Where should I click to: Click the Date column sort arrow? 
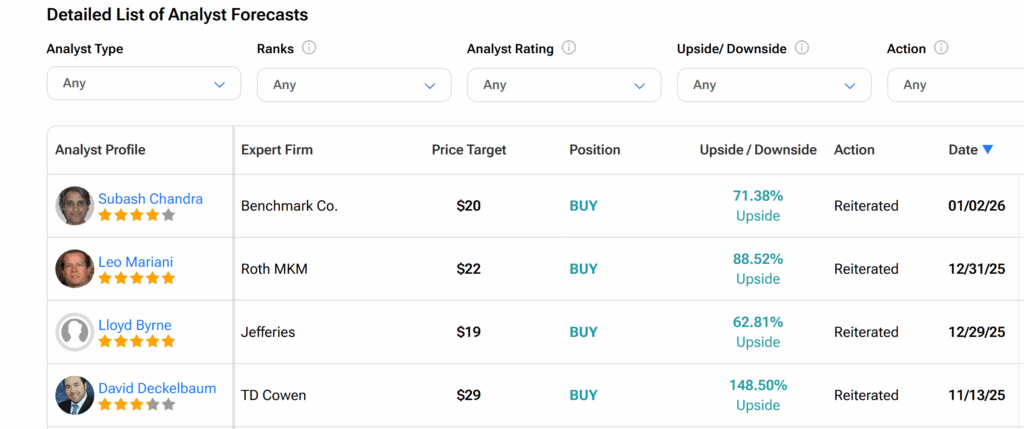[988, 150]
